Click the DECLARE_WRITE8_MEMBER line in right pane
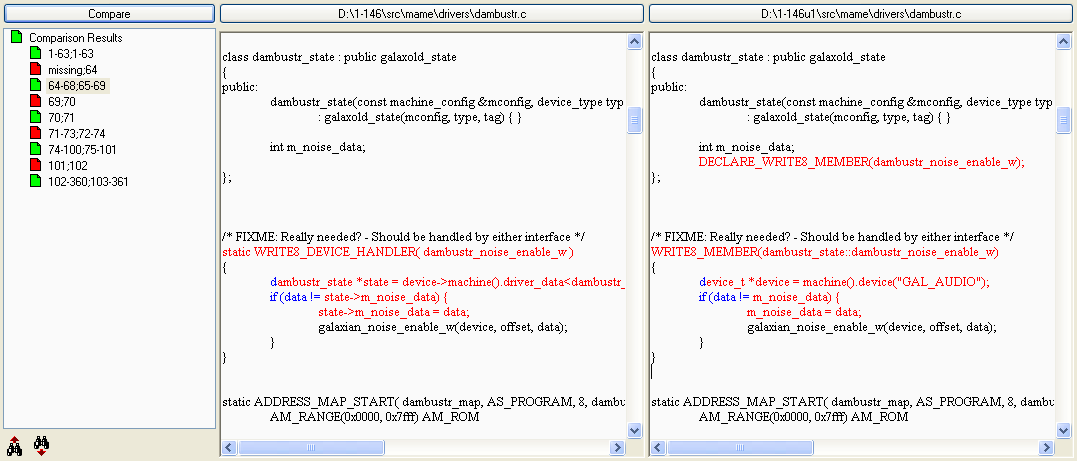Image resolution: width=1077 pixels, height=461 pixels. [861, 161]
